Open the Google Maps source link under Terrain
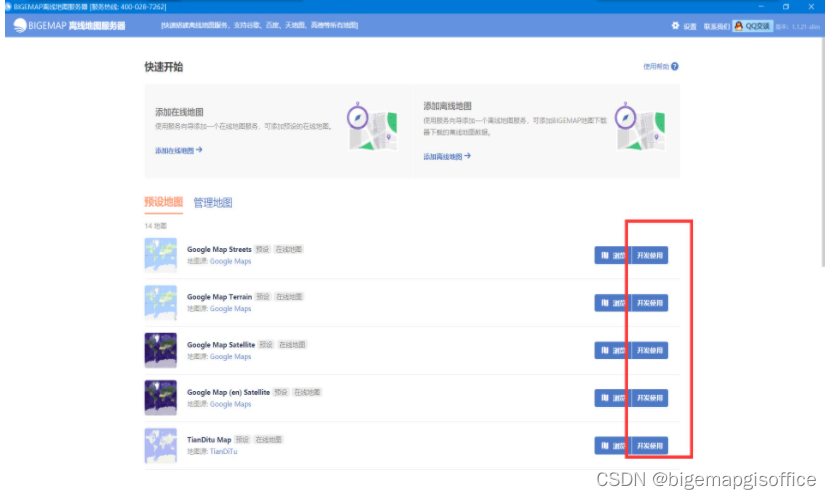Image resolution: width=831 pixels, height=499 pixels. (x=231, y=309)
